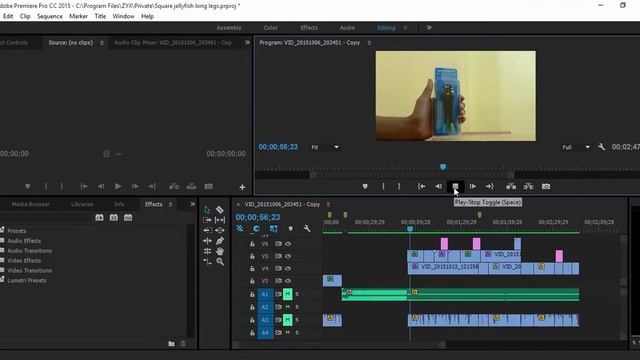Export frame with Program monitor camera icon

[546, 187]
